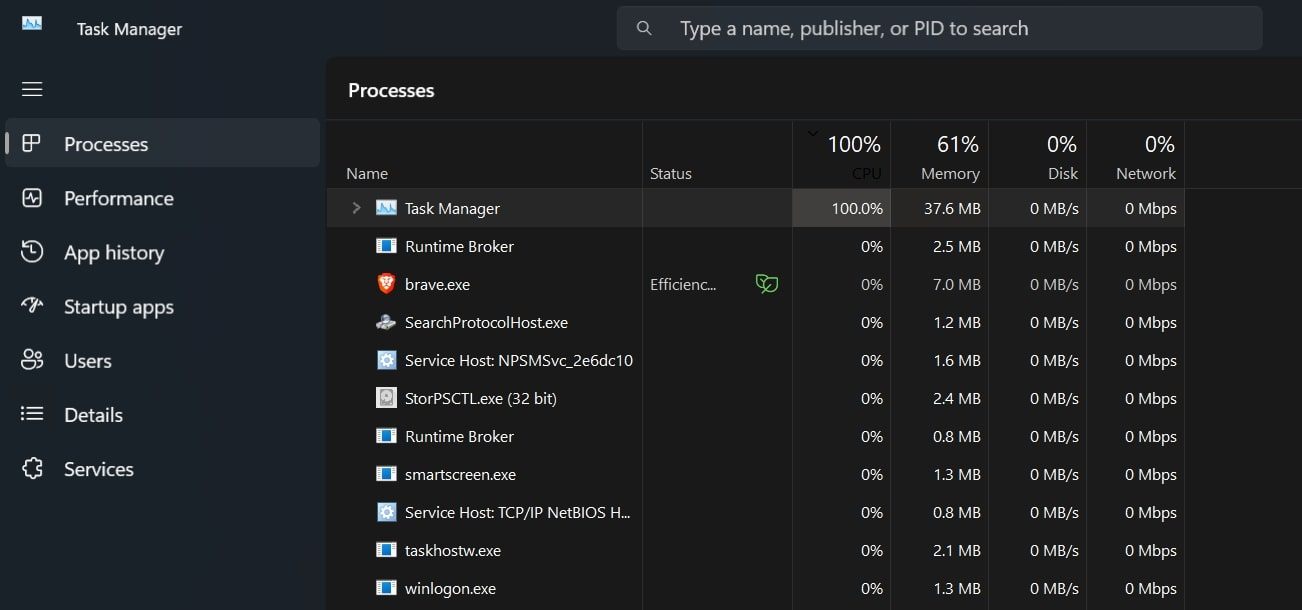Click the Service Host NPSMSvc gear icon
Image resolution: width=1302 pixels, height=610 pixels.
pos(386,360)
